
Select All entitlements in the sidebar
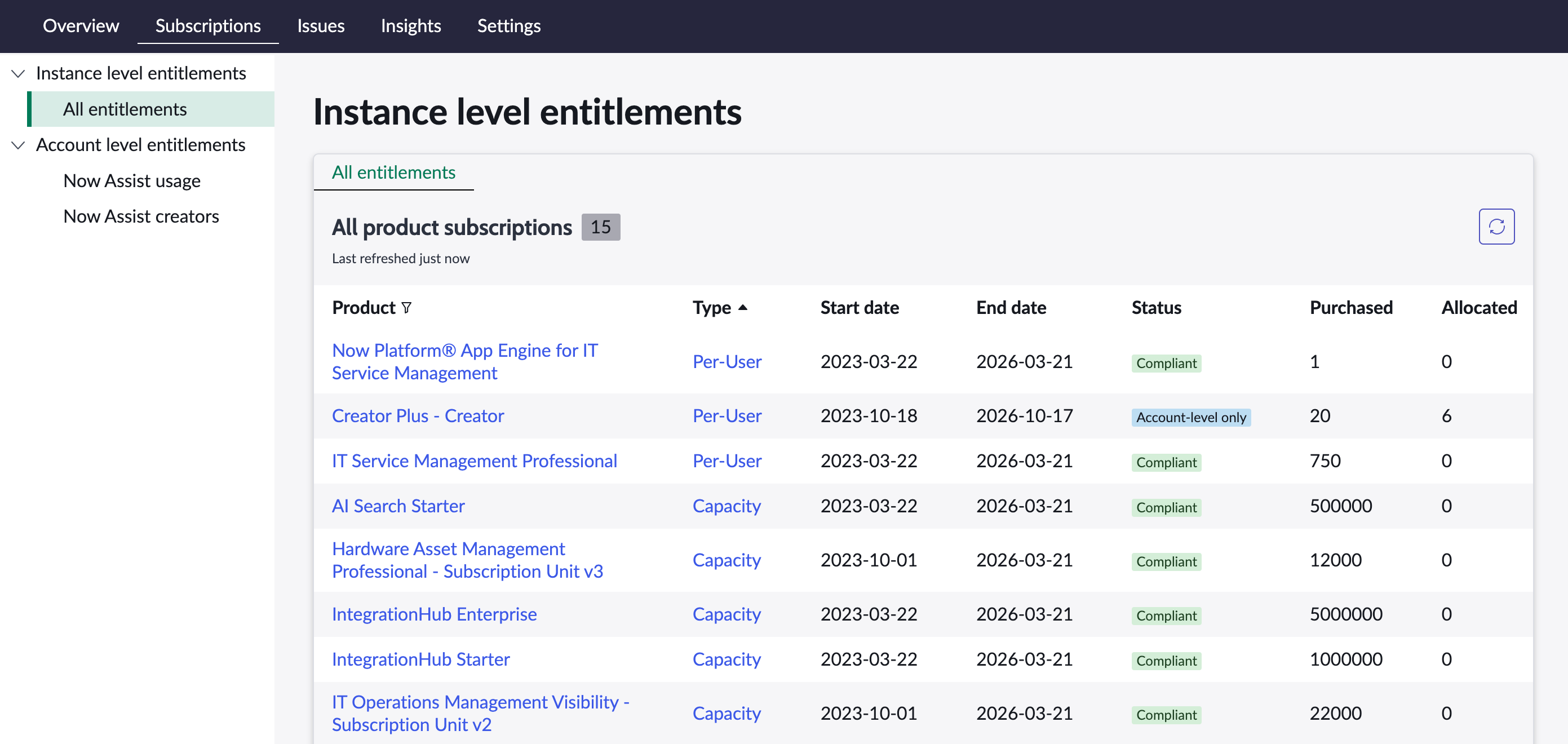(x=152, y=109)
